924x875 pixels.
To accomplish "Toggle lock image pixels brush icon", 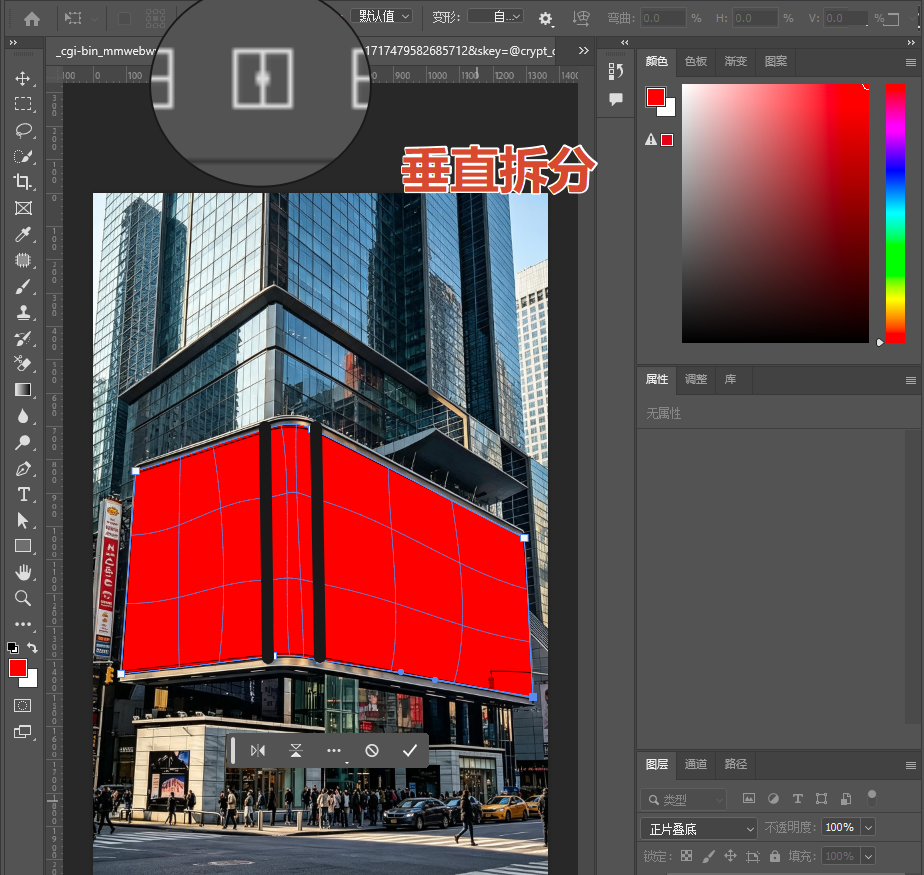I will pyautogui.click(x=708, y=856).
